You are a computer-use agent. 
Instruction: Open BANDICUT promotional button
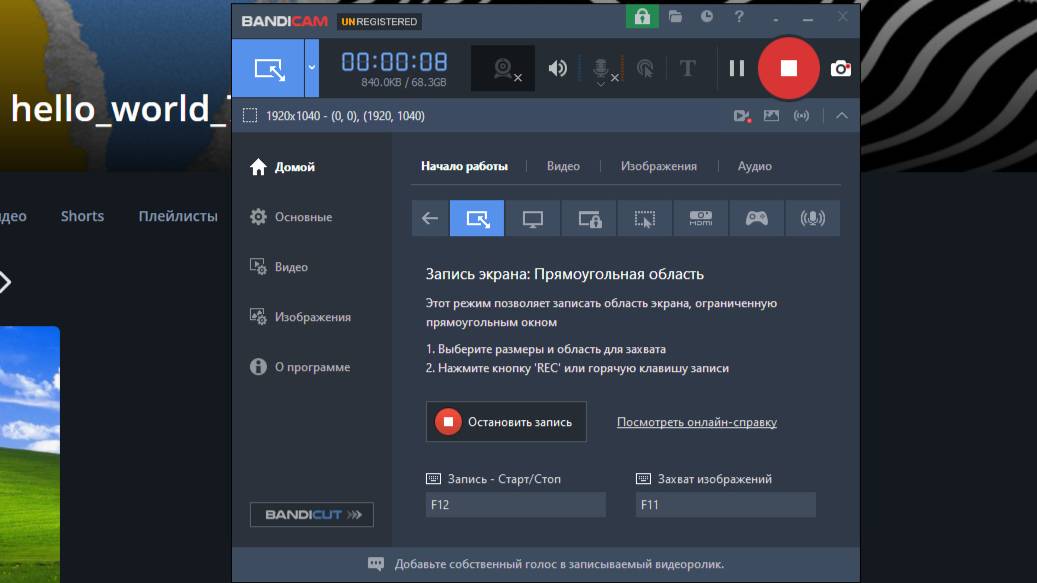click(x=311, y=514)
